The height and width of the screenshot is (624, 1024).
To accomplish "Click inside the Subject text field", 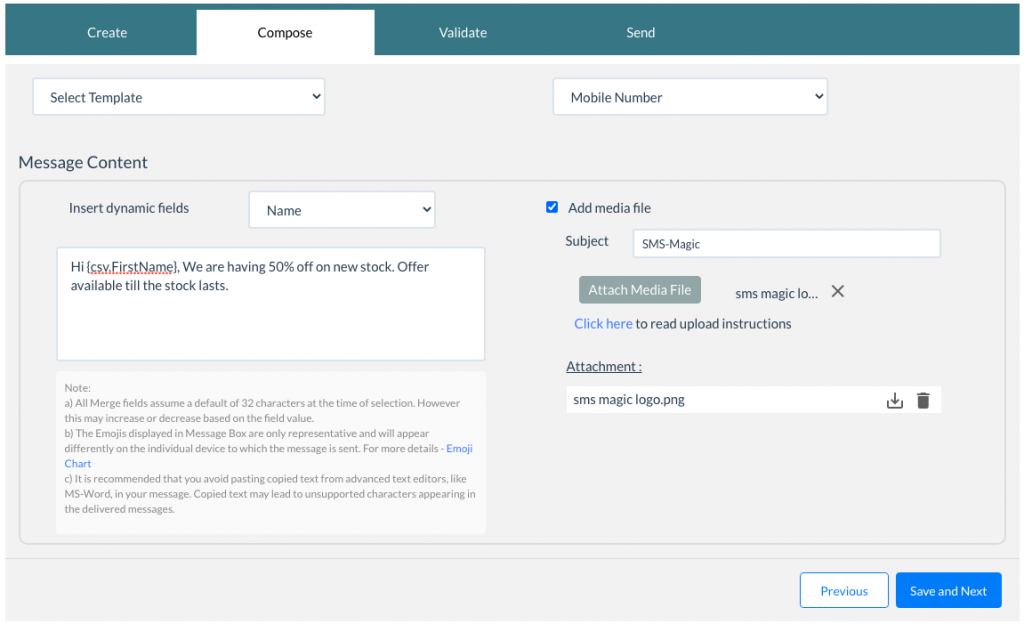I will click(x=786, y=243).
